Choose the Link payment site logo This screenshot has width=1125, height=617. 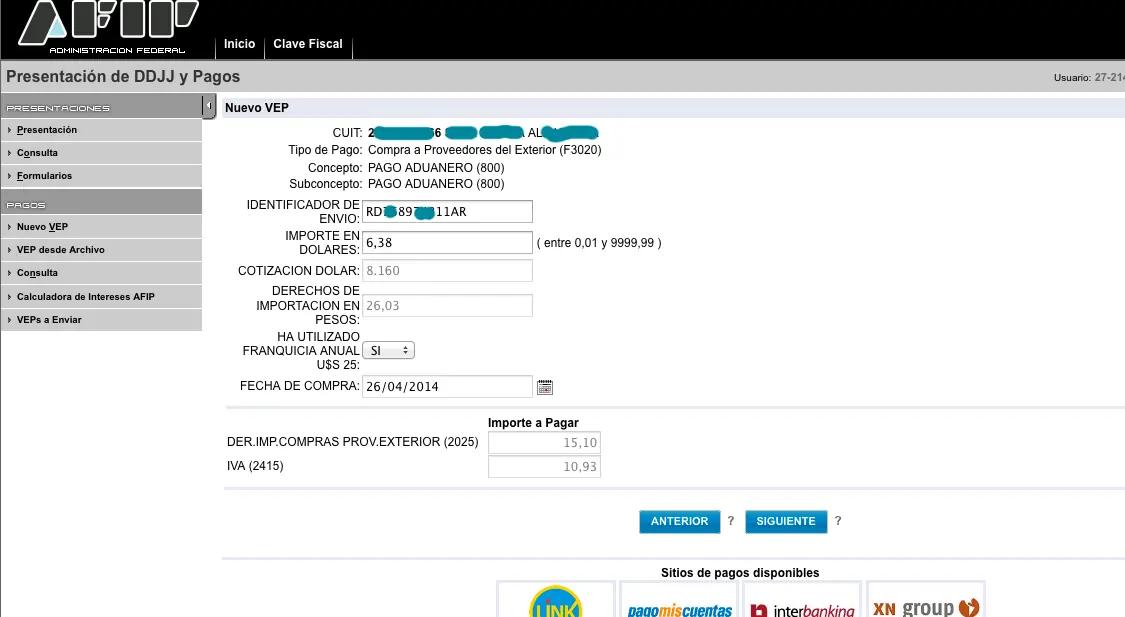tap(556, 600)
